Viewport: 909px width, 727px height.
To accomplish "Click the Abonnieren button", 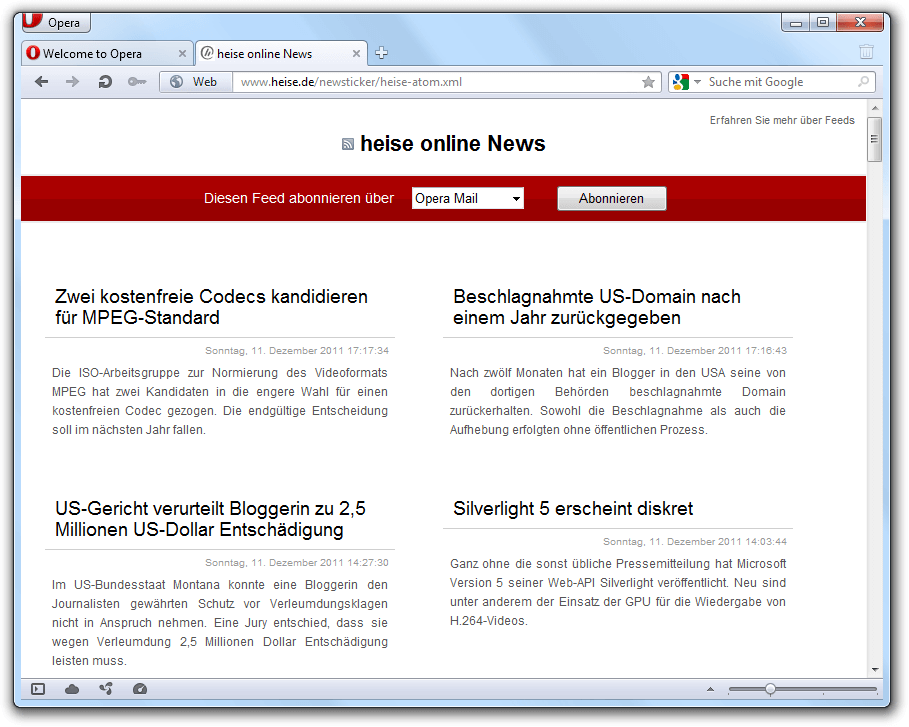I will pos(612,198).
